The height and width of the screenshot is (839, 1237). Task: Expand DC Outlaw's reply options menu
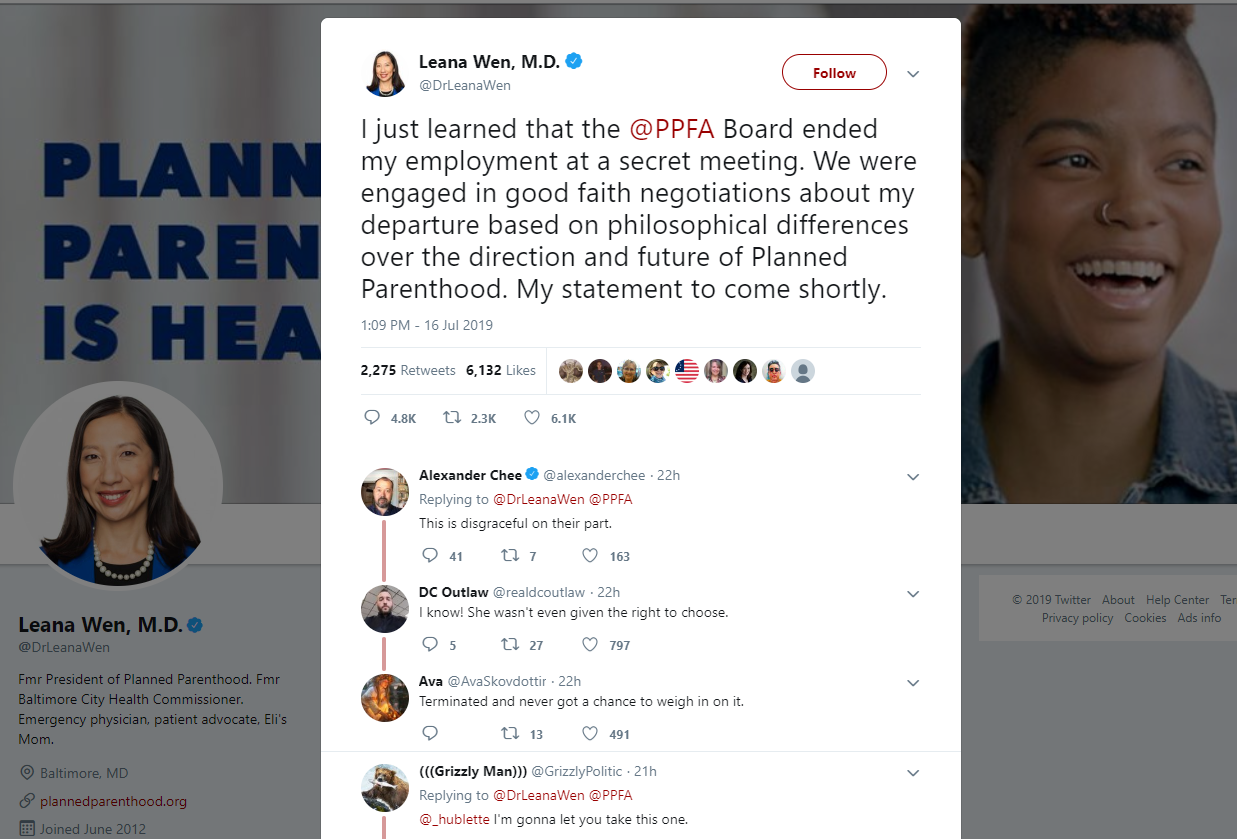pos(912,594)
